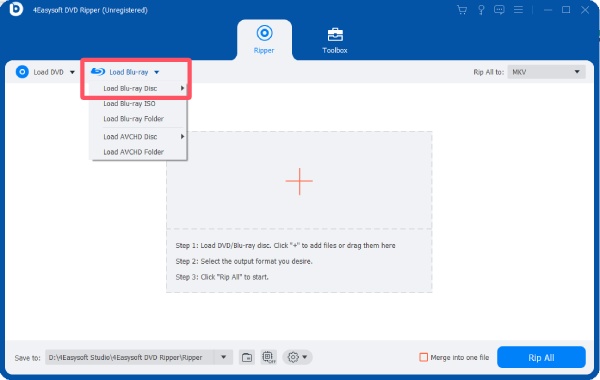The width and height of the screenshot is (600, 380).
Task: Open the shopping cart purchase icon
Action: (462, 10)
